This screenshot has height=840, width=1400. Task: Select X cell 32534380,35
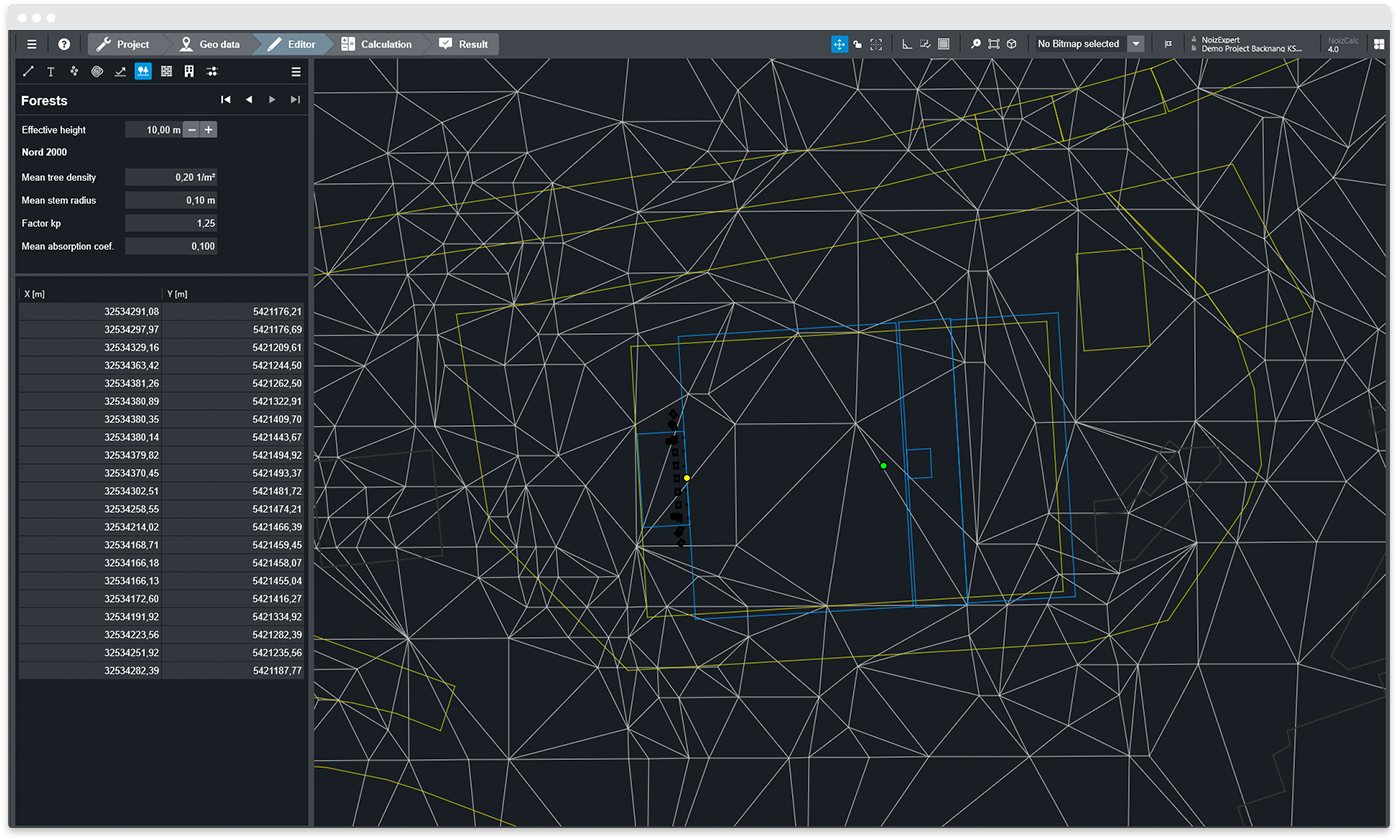(x=91, y=420)
